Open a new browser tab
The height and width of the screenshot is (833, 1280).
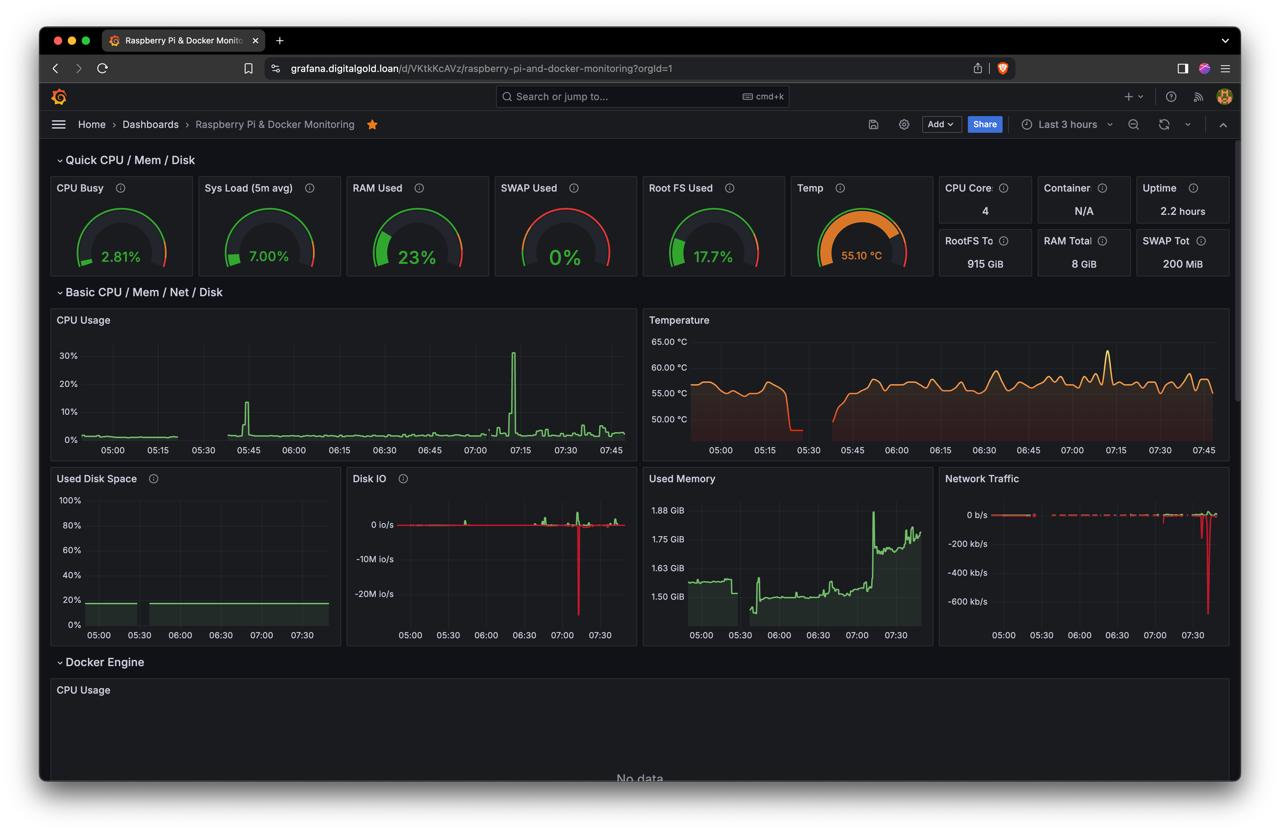point(280,41)
